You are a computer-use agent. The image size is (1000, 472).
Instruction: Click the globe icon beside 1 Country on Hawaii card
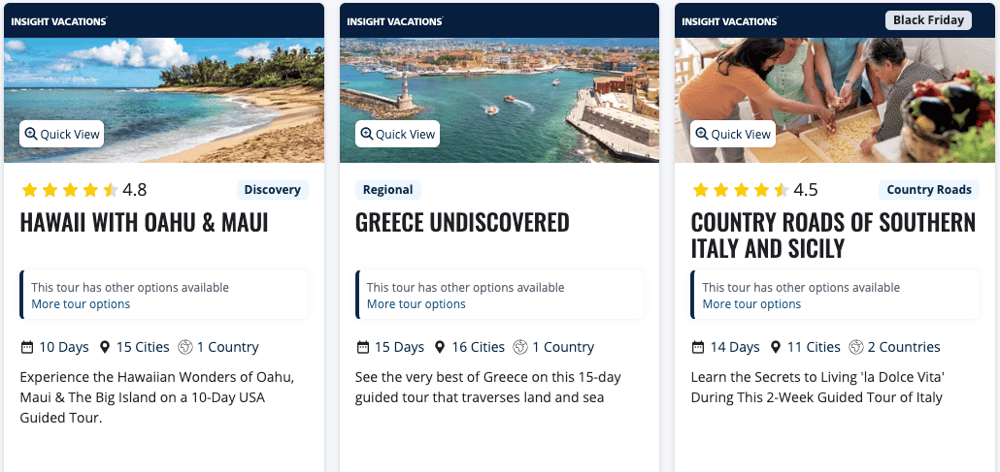point(184,347)
